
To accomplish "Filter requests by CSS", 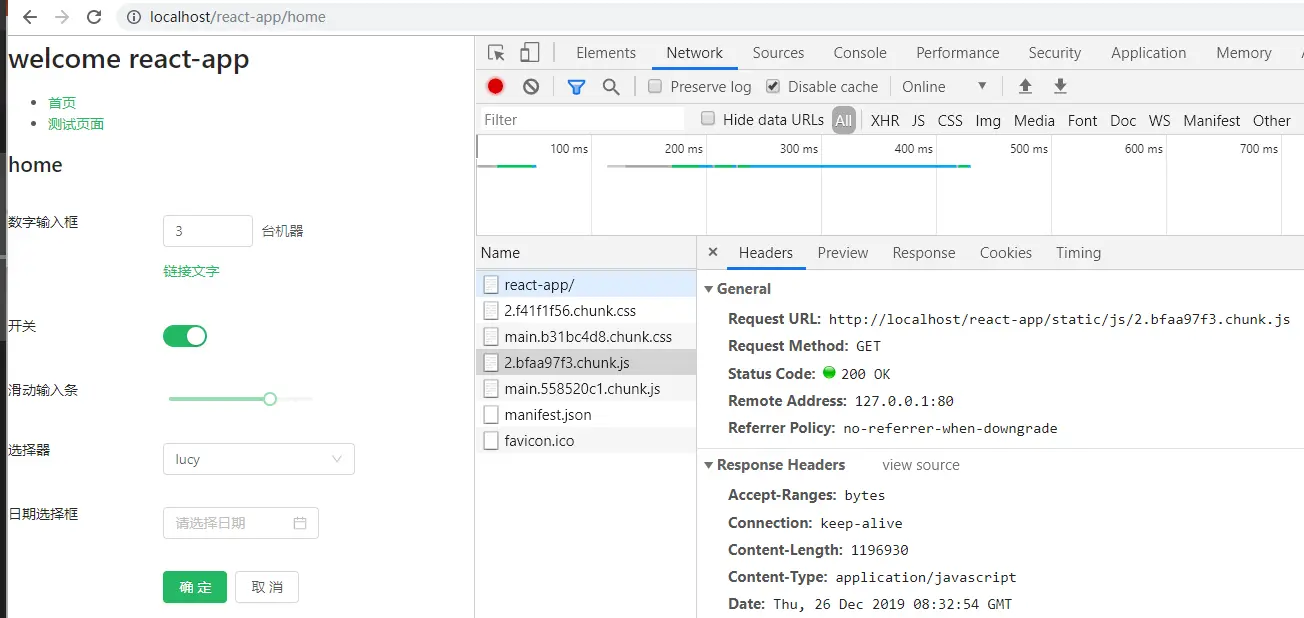I will pos(950,120).
